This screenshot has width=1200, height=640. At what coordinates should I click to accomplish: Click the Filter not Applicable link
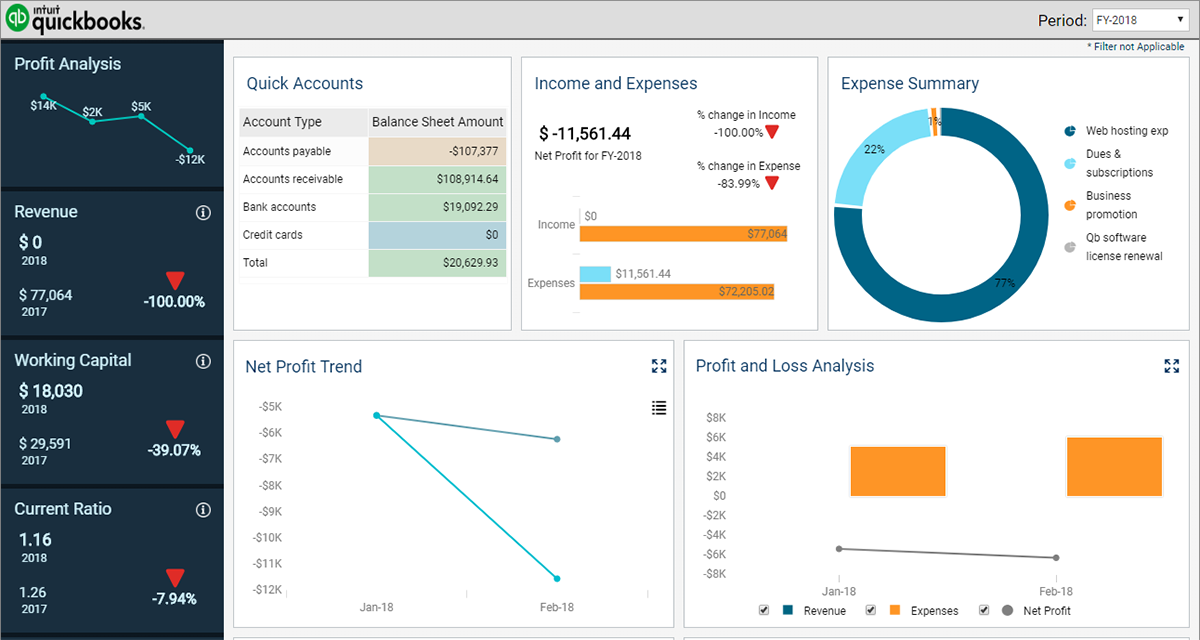1137,46
